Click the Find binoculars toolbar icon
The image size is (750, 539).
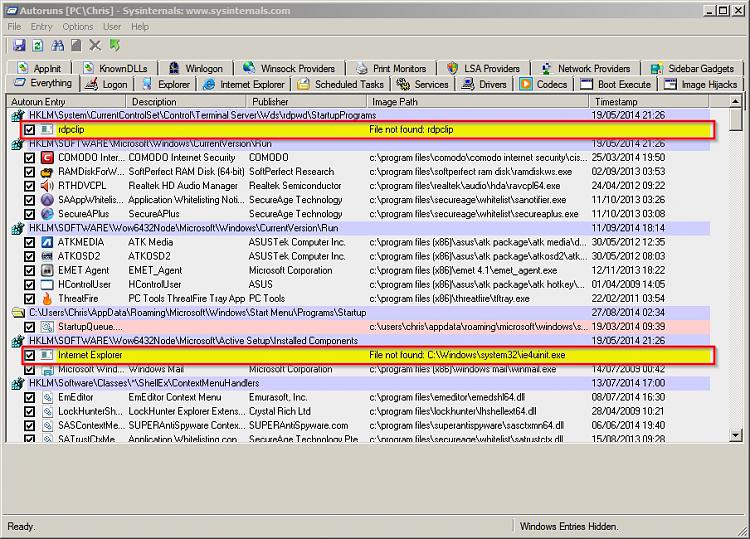57,45
